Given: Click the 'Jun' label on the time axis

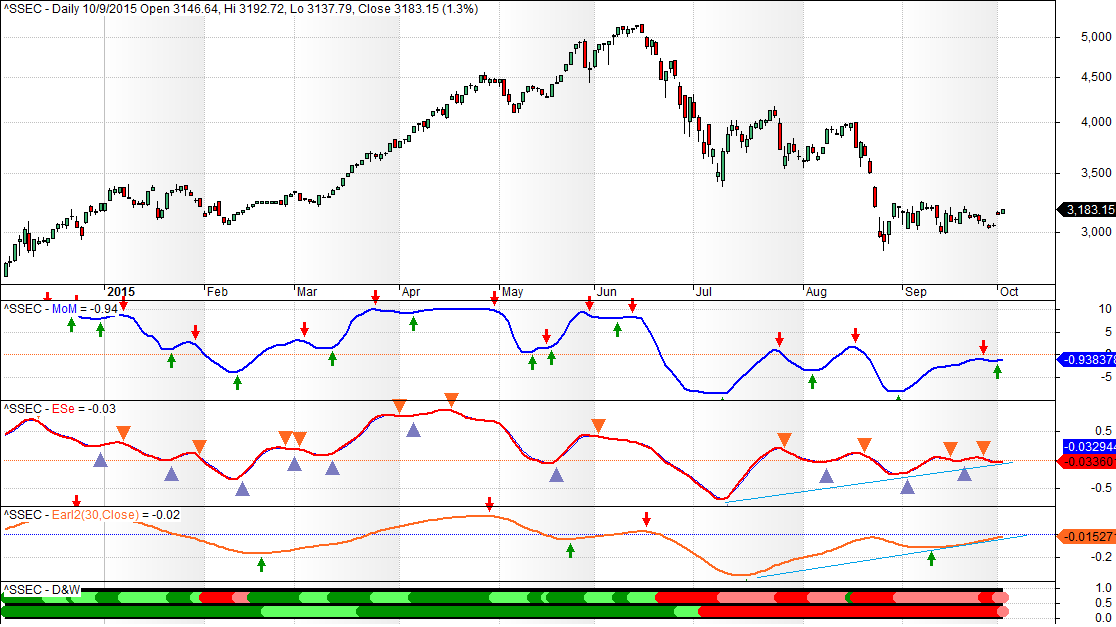Looking at the screenshot, I should coord(606,292).
